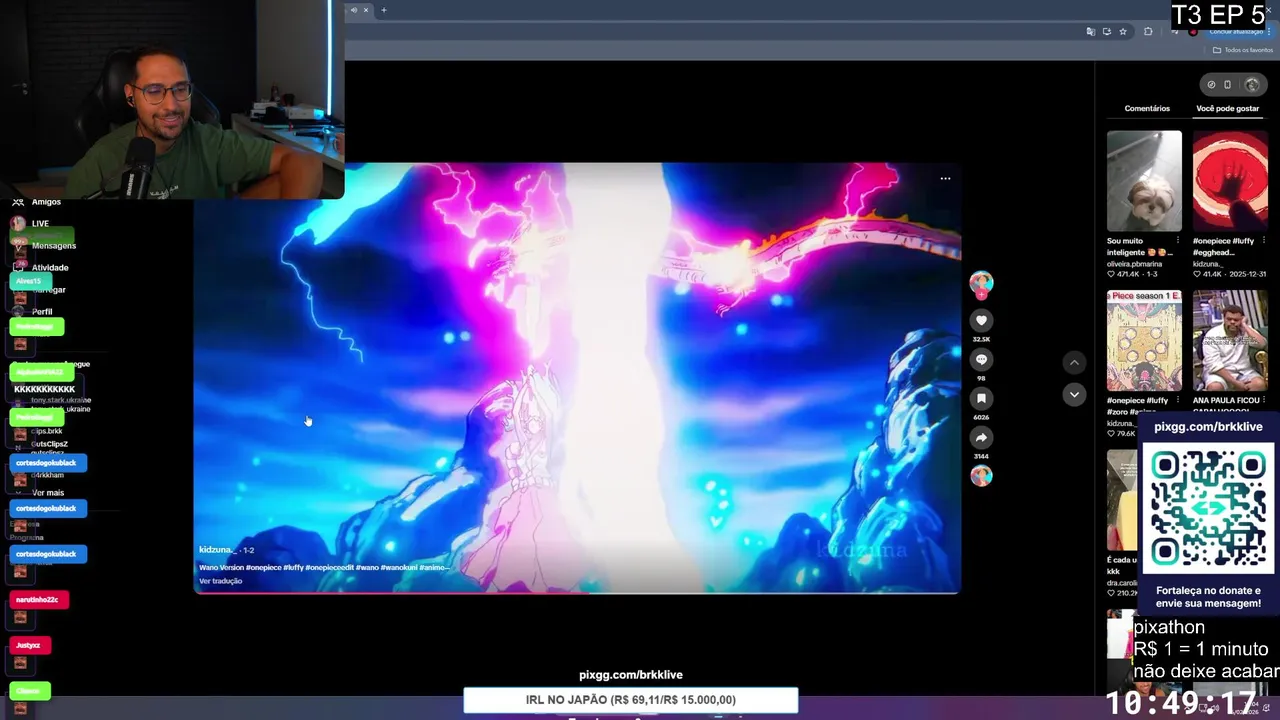This screenshot has height=720, width=1280.
Task: Click the install app icon in address bar
Action: (x=1107, y=31)
